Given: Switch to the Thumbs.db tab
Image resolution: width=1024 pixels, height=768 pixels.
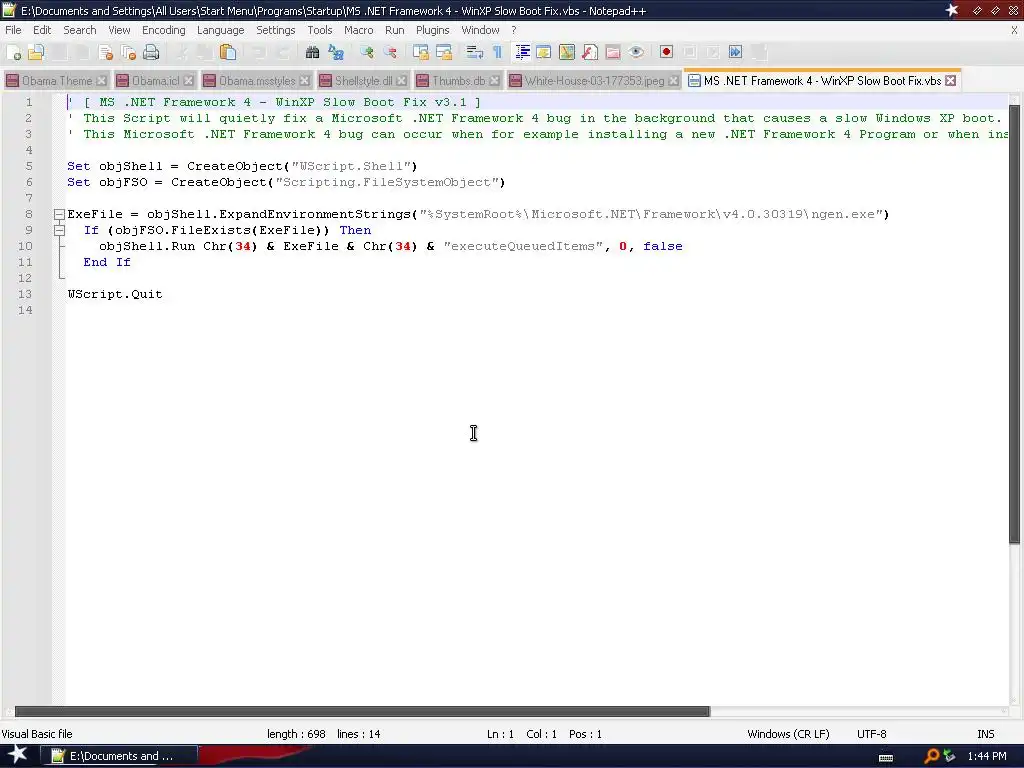Looking at the screenshot, I should tap(458, 80).
